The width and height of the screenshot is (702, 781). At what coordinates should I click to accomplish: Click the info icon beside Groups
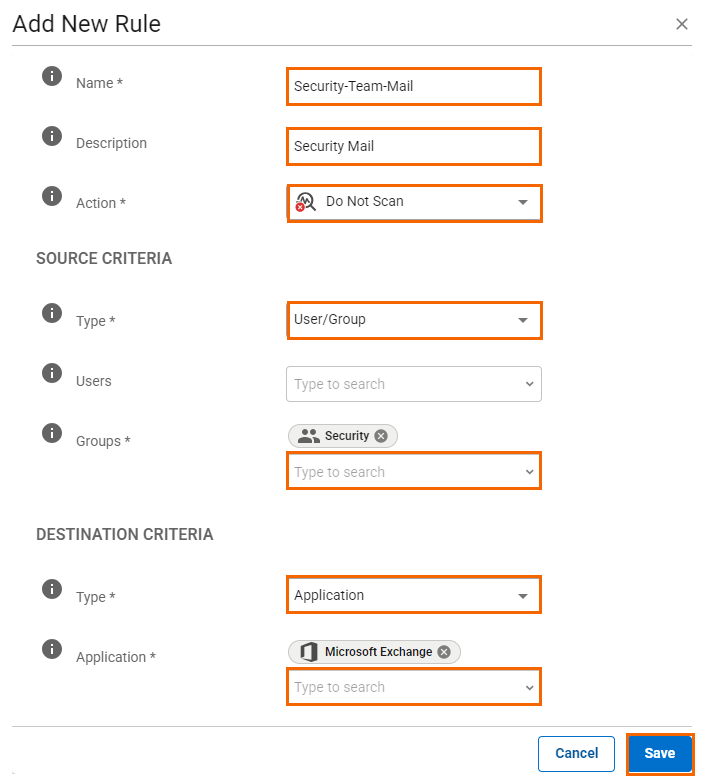tap(52, 433)
